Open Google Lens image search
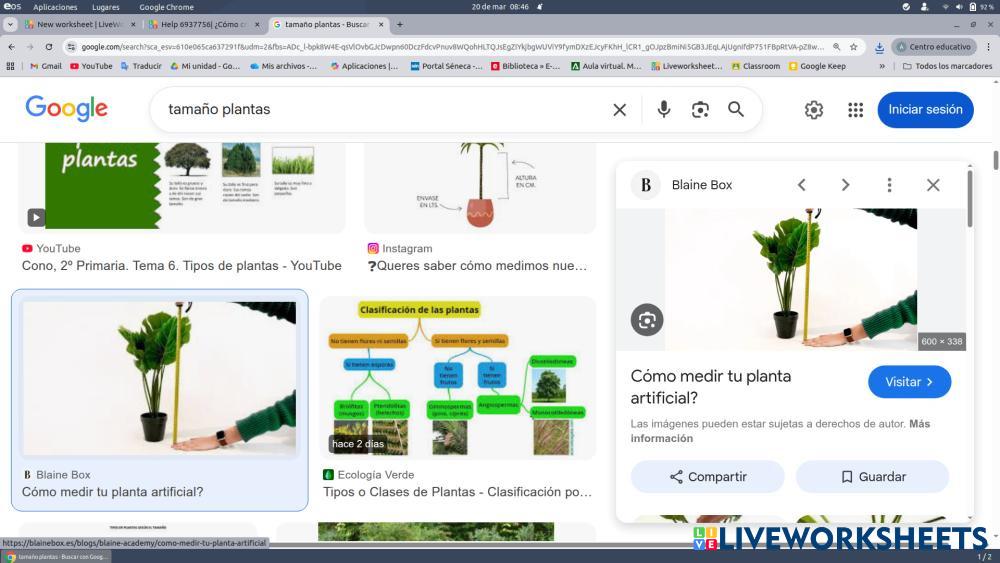1000x563 pixels. pos(700,110)
